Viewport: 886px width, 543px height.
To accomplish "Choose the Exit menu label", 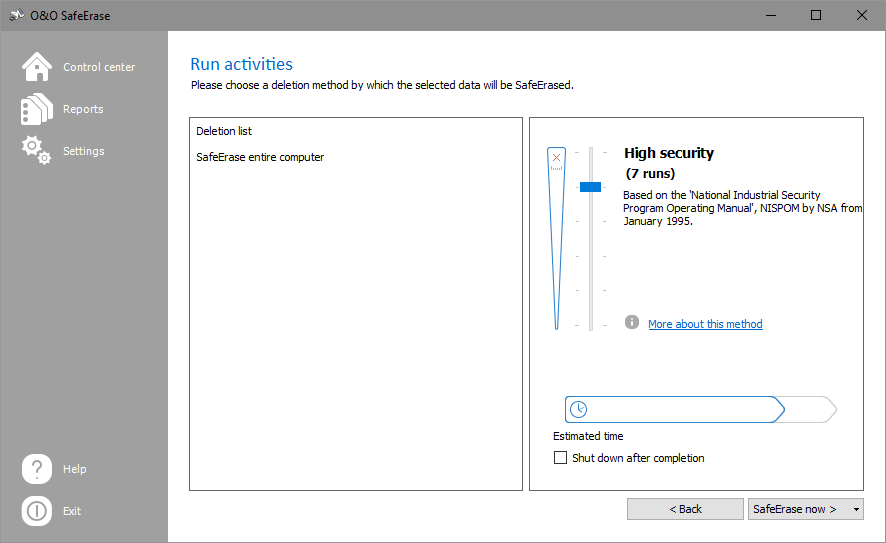I will coord(72,511).
